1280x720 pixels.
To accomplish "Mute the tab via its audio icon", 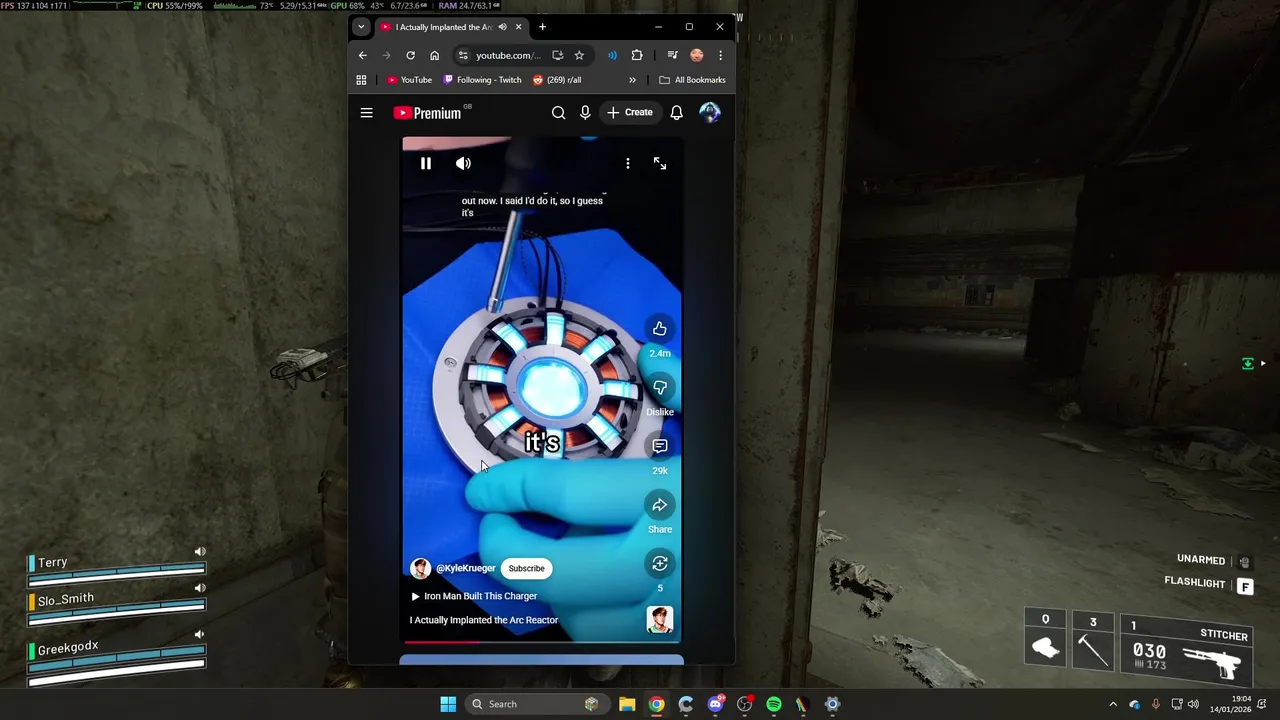I will pyautogui.click(x=502, y=27).
